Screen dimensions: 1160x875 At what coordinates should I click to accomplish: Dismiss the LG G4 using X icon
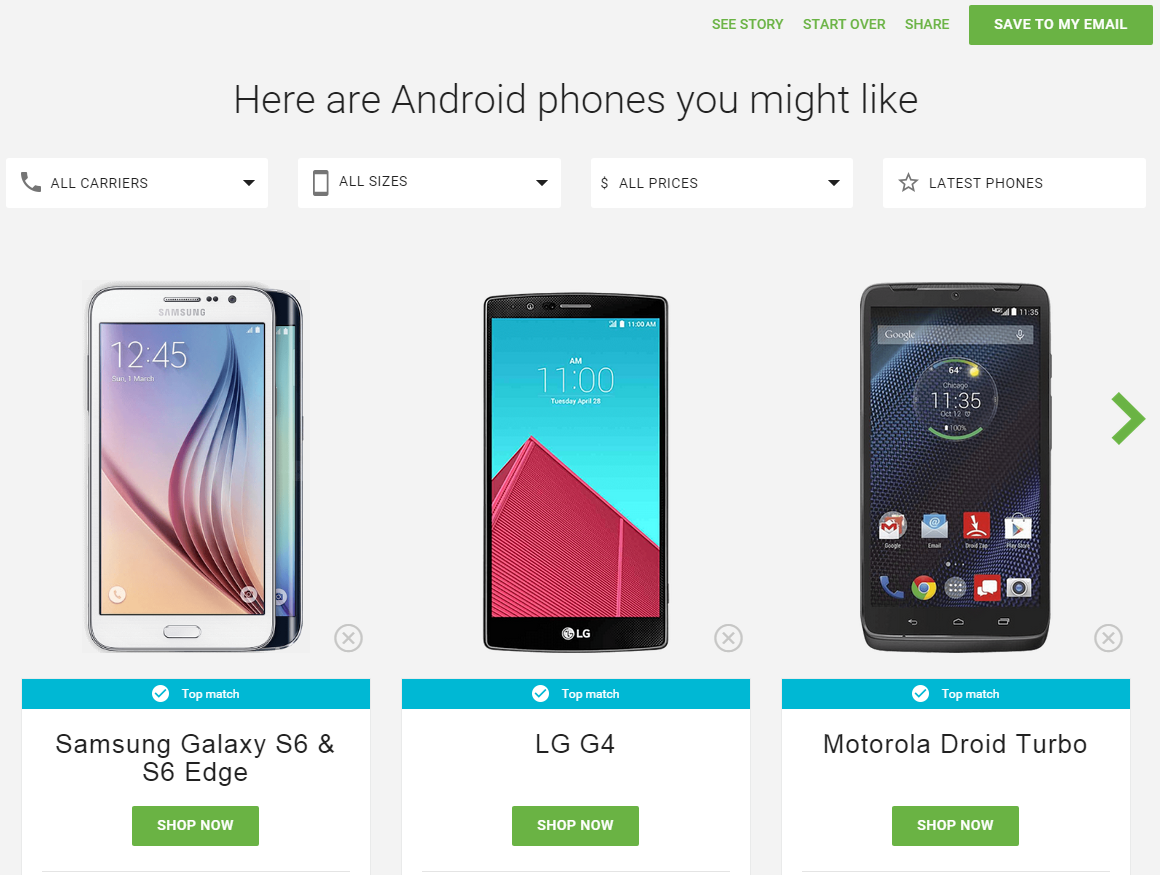point(729,638)
